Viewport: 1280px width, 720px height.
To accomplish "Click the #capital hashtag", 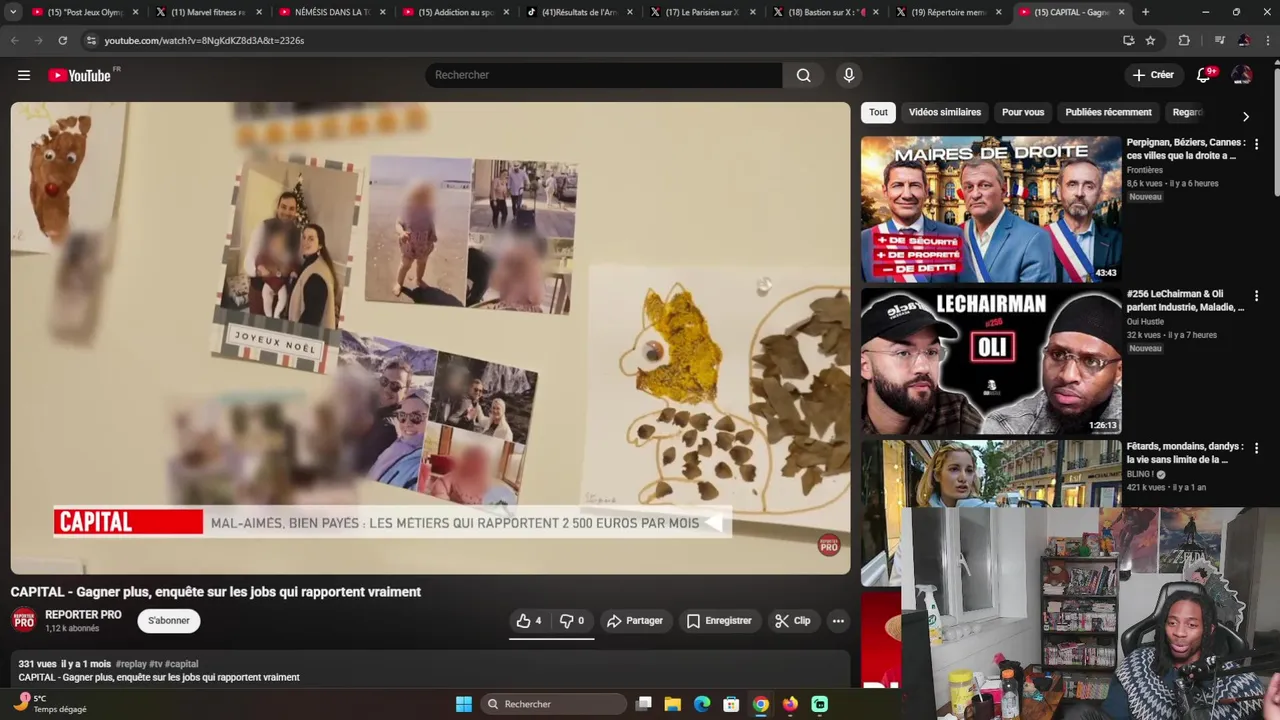I will (x=181, y=664).
